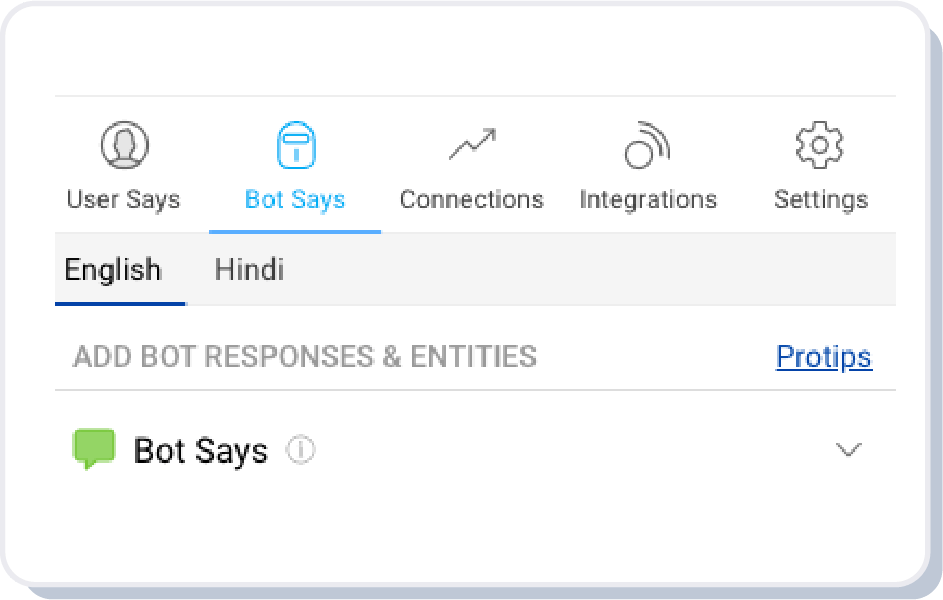Open the Integrations text label
Image resolution: width=943 pixels, height=600 pixels.
(x=648, y=199)
